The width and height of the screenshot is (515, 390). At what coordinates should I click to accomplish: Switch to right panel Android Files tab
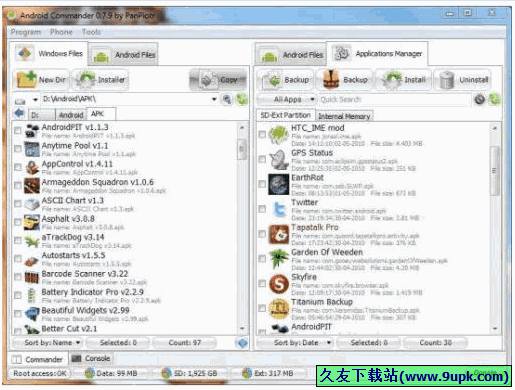point(291,55)
